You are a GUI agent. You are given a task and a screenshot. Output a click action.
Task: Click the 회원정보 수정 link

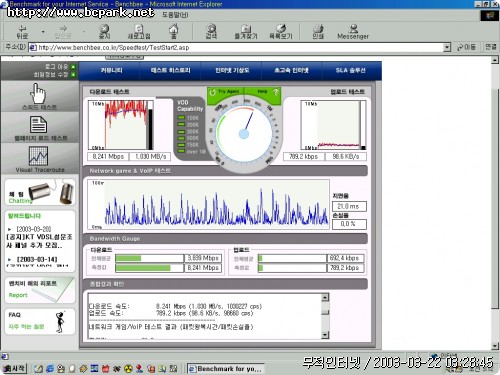(x=54, y=74)
